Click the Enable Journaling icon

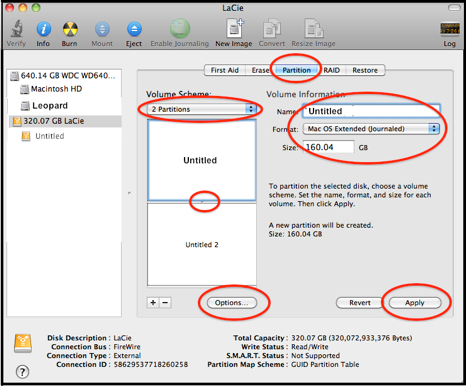(x=180, y=28)
